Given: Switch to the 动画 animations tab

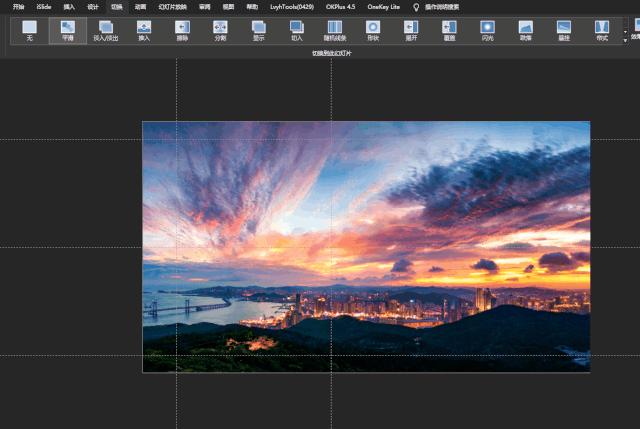Looking at the screenshot, I should coord(140,6).
